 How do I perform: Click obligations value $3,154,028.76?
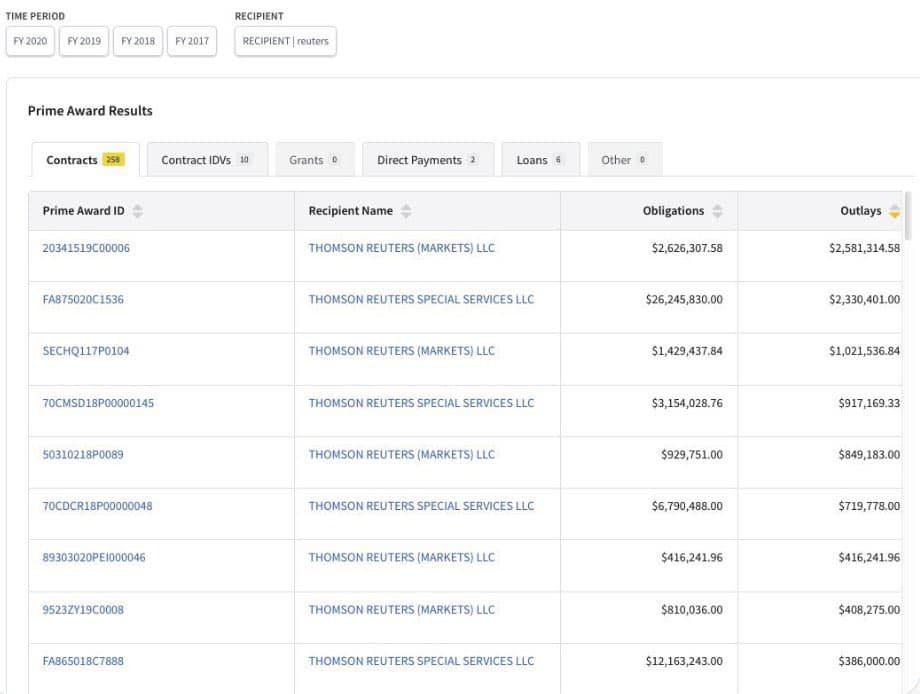(x=687, y=403)
